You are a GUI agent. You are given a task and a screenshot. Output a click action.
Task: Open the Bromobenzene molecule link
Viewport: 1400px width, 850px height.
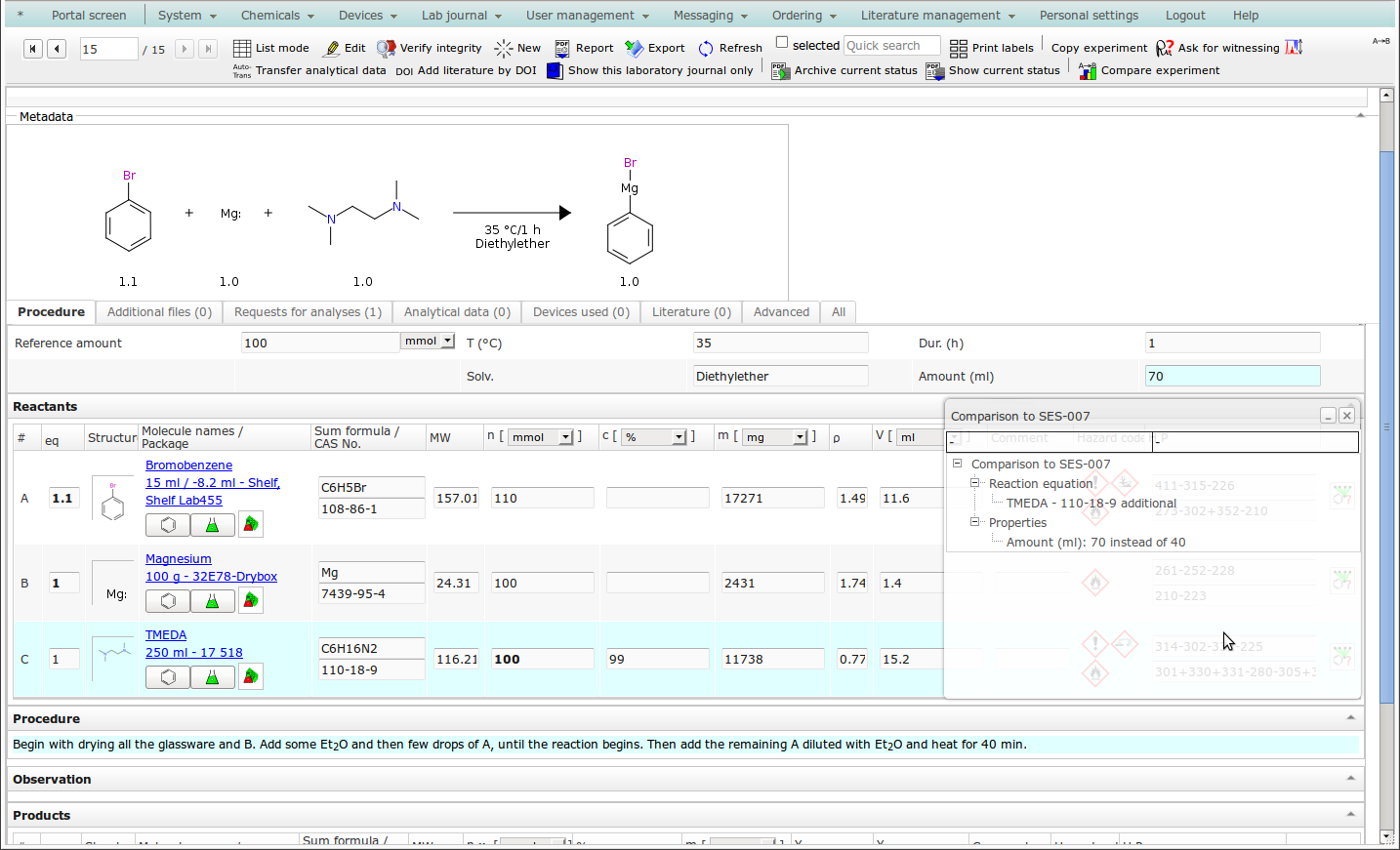(188, 465)
